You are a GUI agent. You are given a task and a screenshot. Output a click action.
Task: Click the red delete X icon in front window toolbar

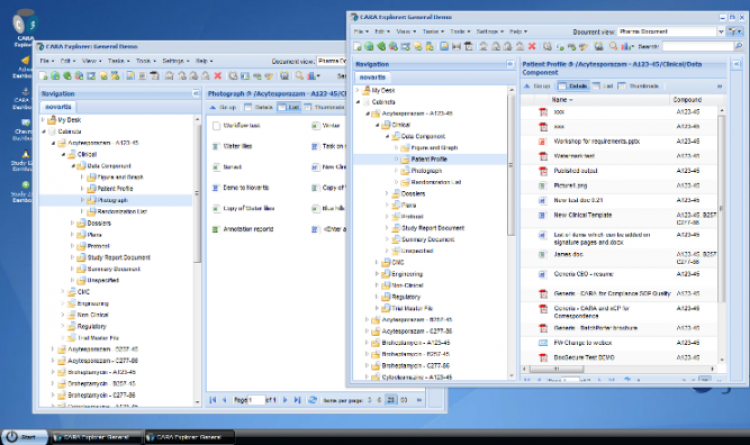coord(530,46)
